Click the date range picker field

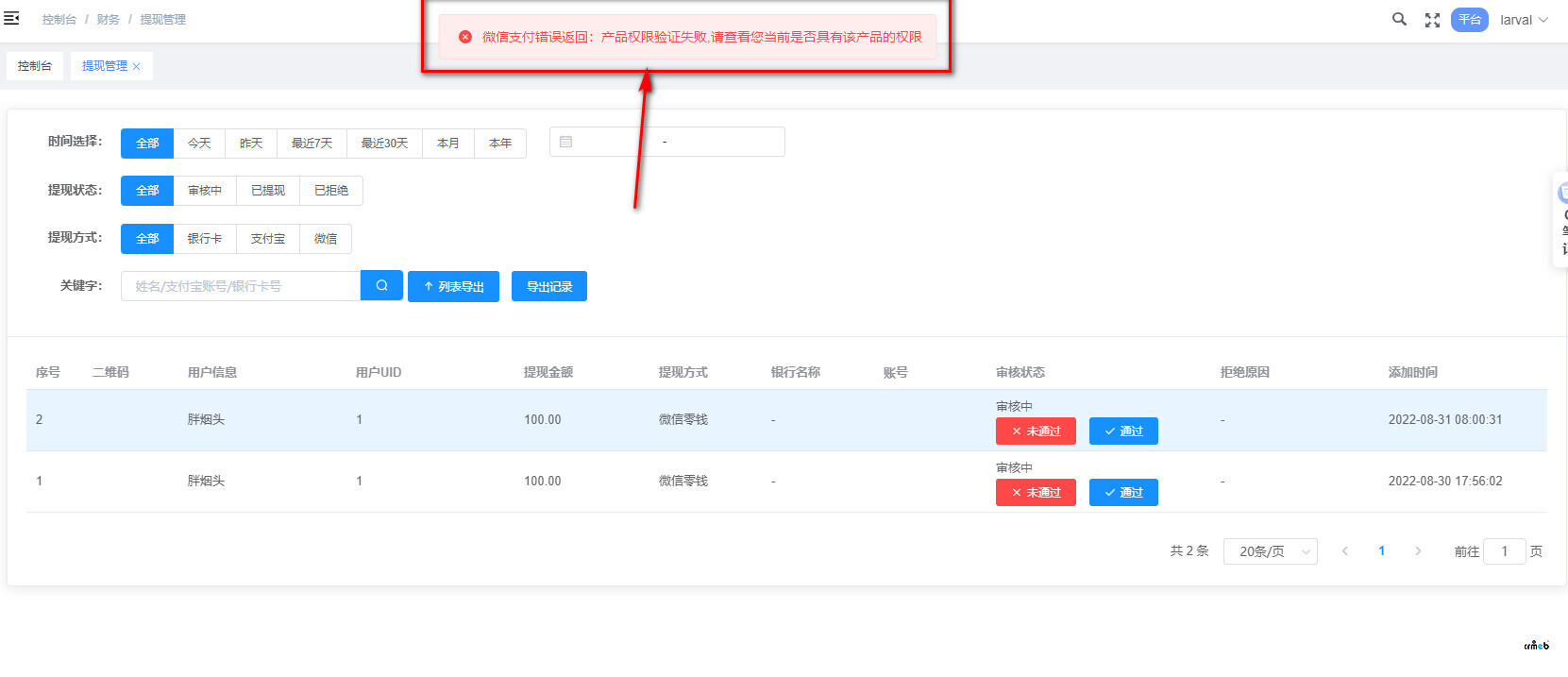click(x=666, y=142)
